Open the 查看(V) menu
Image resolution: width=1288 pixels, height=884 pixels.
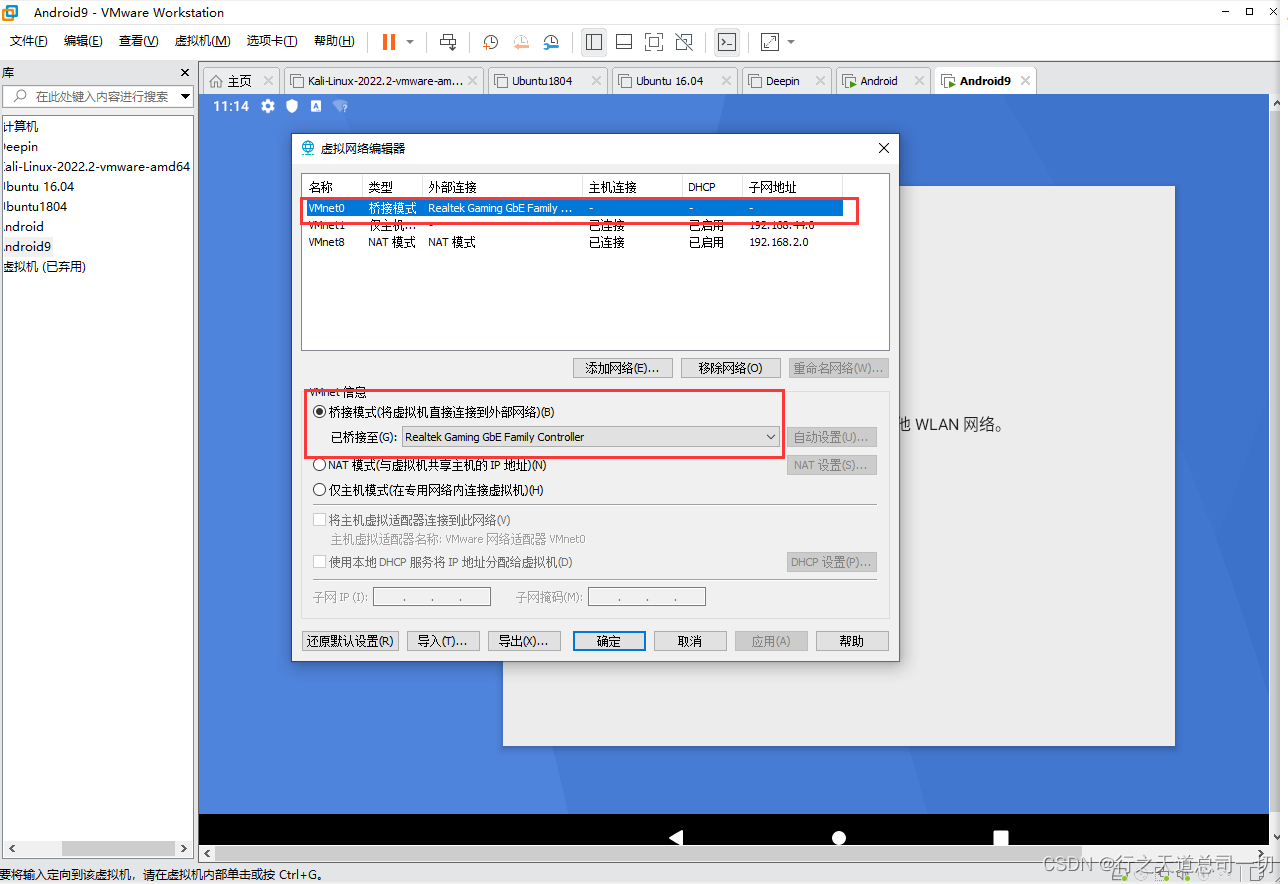(x=138, y=41)
